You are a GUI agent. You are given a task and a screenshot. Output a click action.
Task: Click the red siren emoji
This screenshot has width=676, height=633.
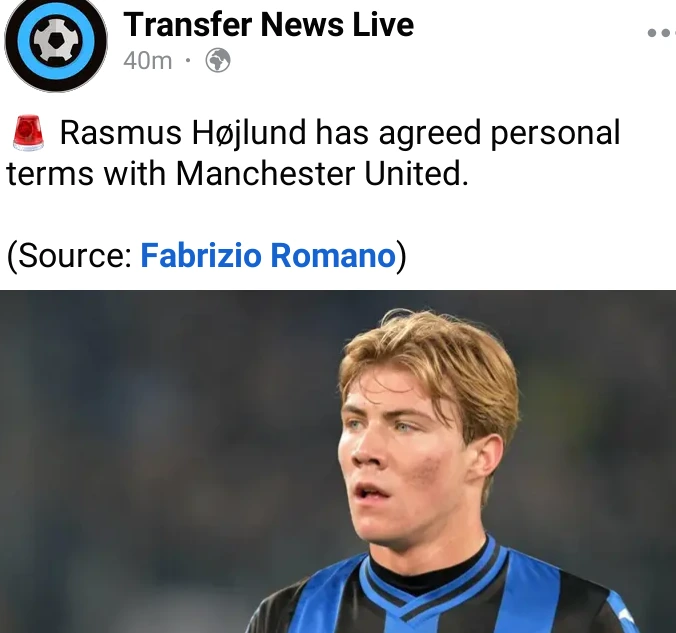(28, 133)
